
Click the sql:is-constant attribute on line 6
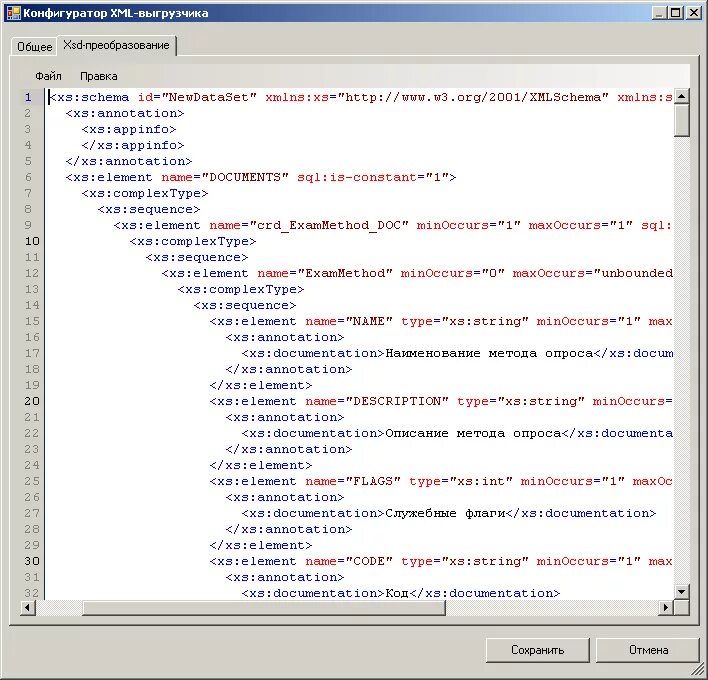[357, 177]
